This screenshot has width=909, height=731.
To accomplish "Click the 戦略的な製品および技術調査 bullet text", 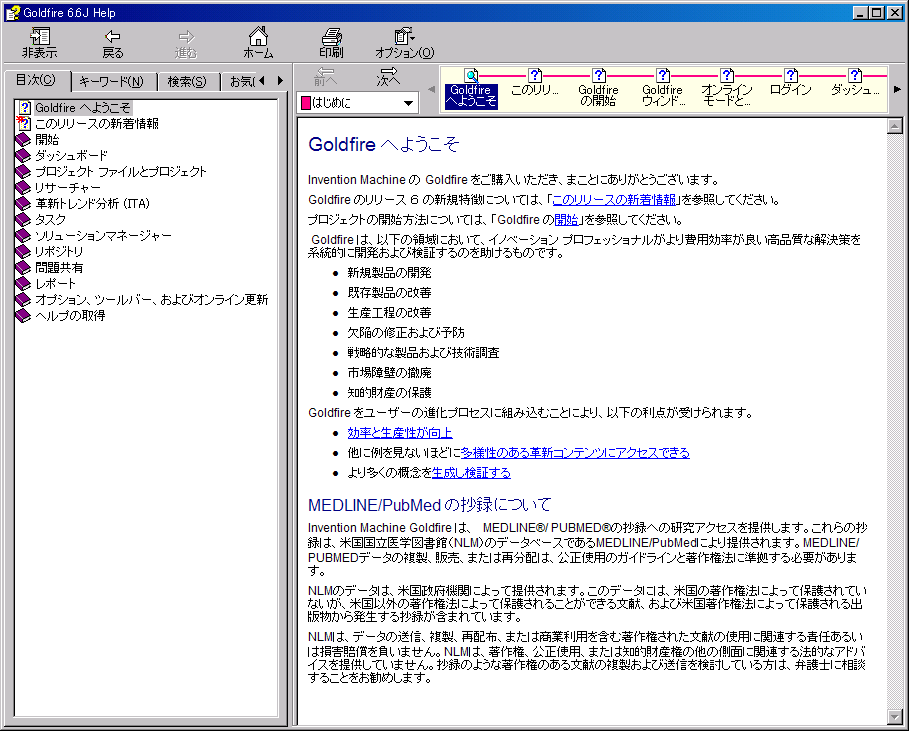I will [423, 353].
